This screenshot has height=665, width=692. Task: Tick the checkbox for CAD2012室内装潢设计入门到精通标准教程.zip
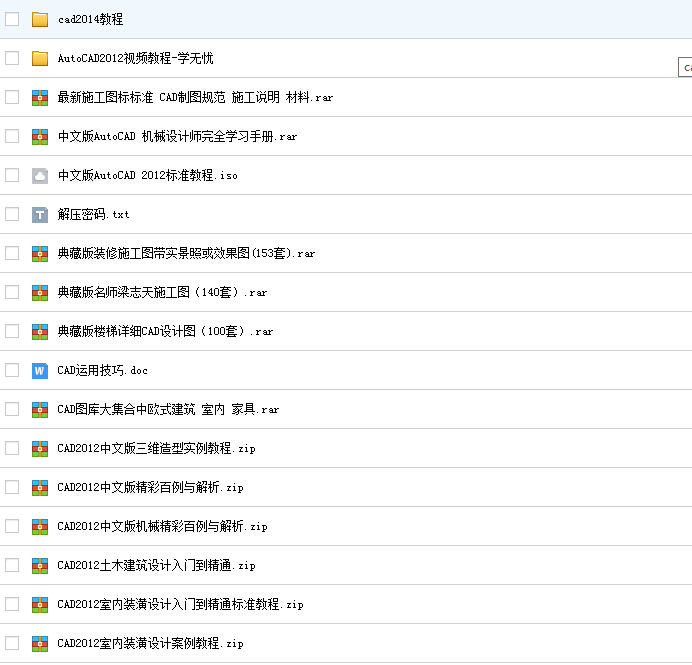[12, 604]
